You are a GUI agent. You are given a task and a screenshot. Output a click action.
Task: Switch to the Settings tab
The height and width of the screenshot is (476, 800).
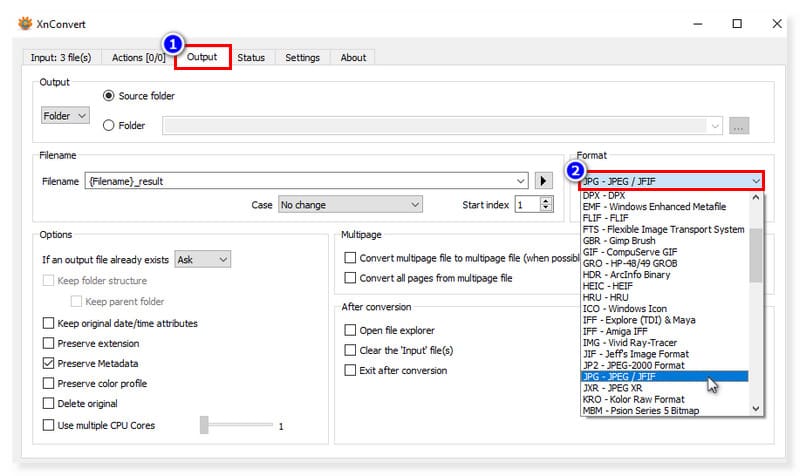pos(302,58)
